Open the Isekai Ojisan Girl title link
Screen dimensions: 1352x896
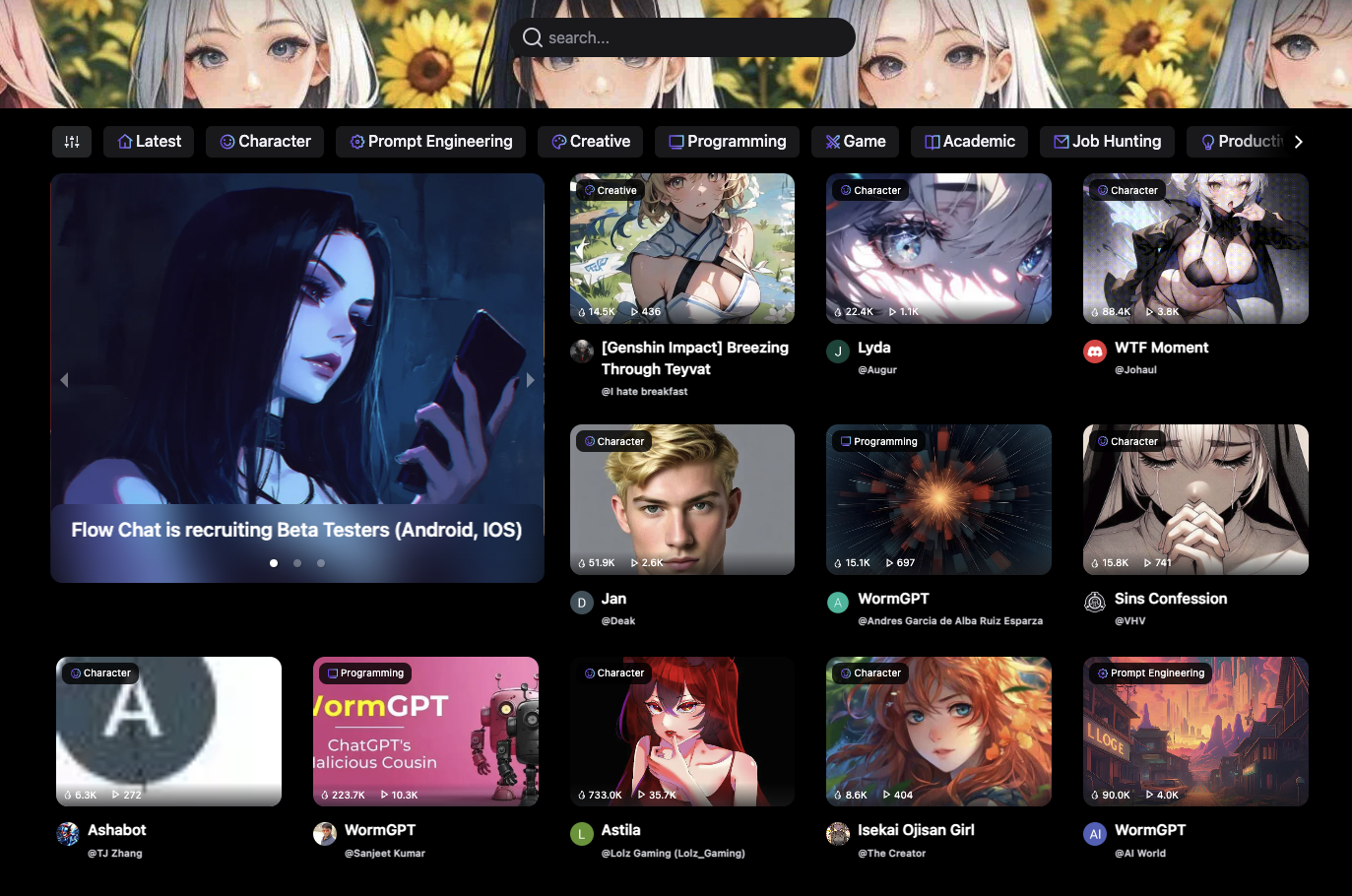(916, 830)
